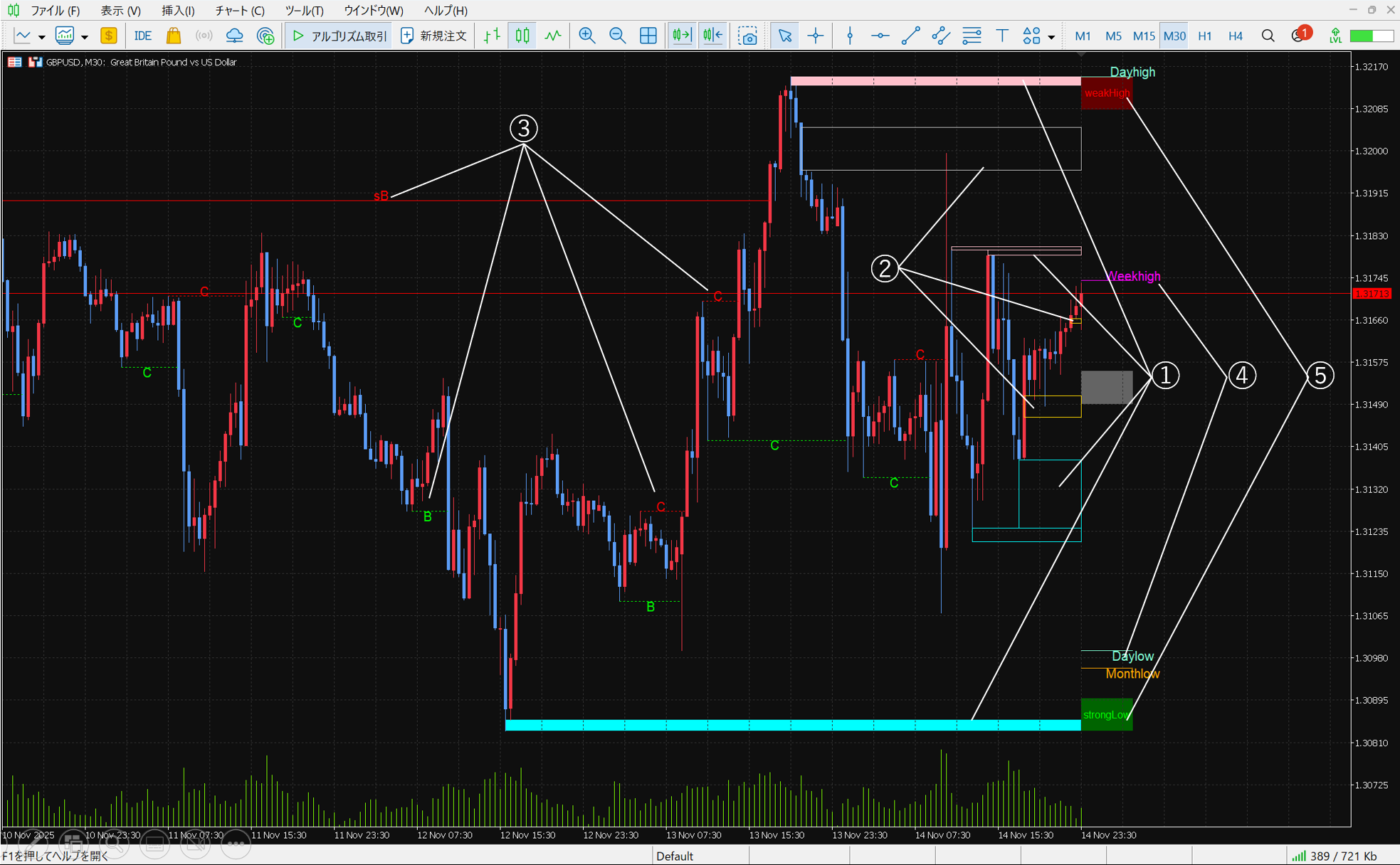Take a chart screenshot with camera icon
The image size is (1400, 865).
pos(747,36)
